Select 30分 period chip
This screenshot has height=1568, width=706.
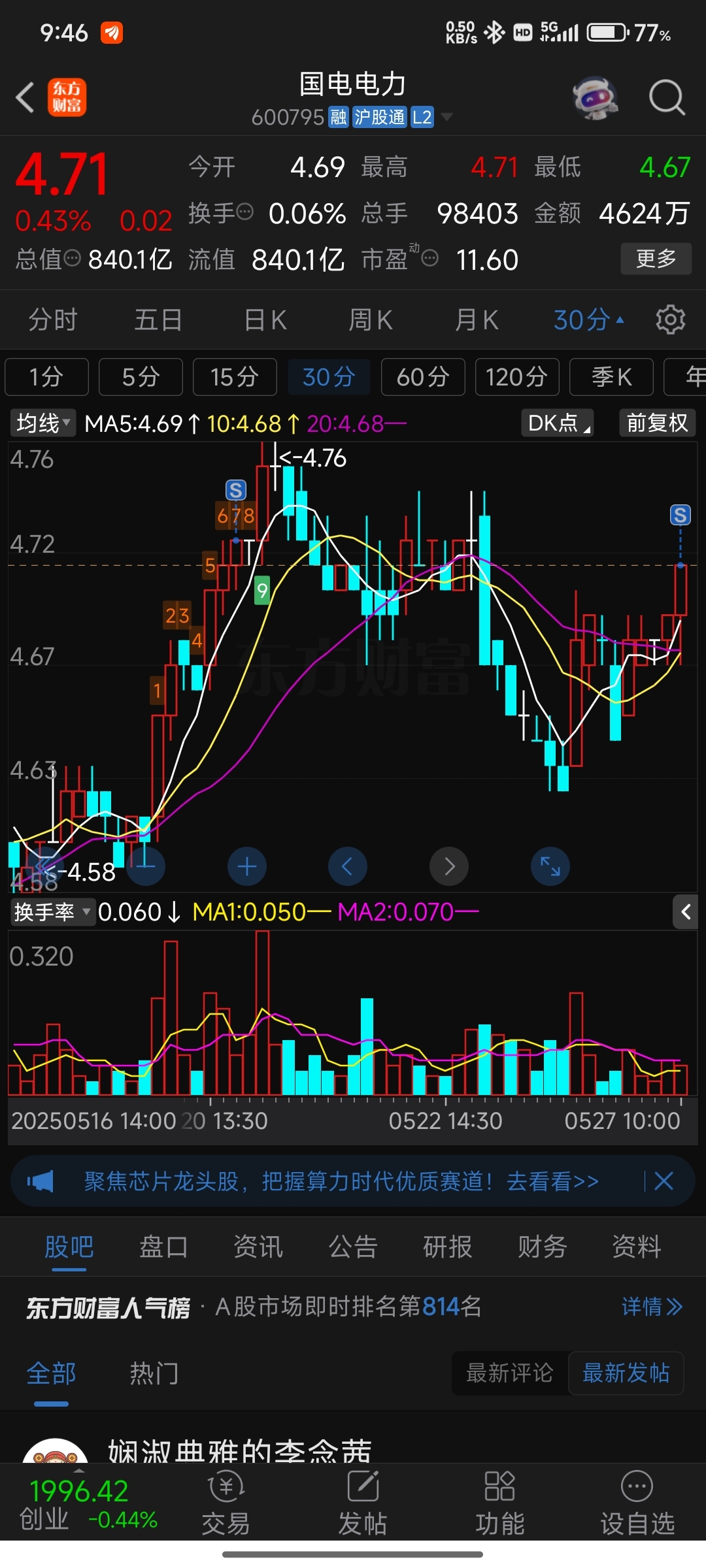pyautogui.click(x=329, y=377)
